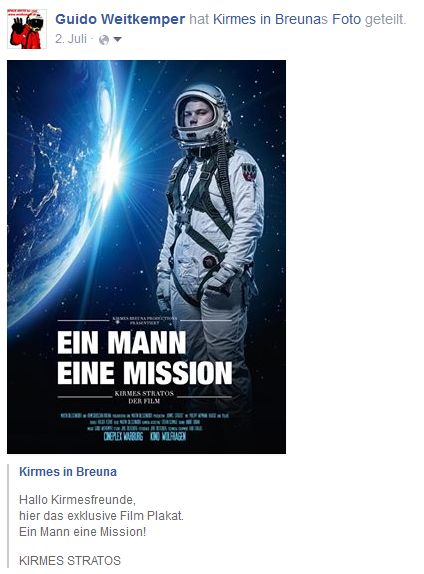The width and height of the screenshot is (424, 574).
Task: Click the globe public-privacy icon
Action: tap(104, 40)
